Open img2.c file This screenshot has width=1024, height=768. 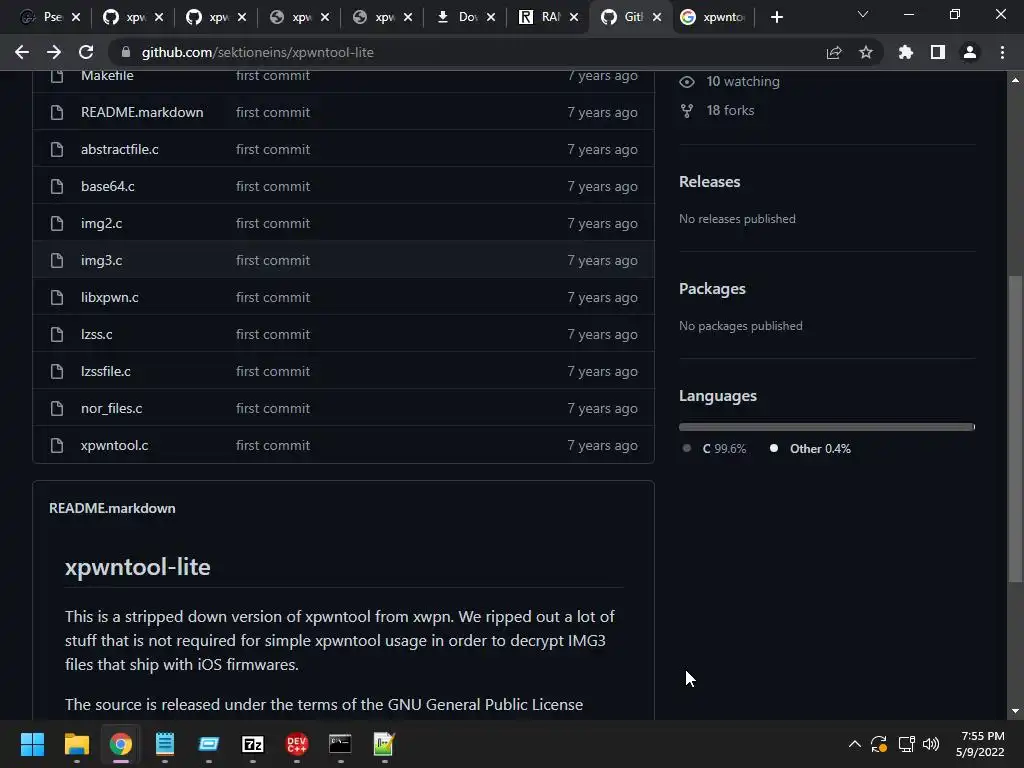[x=101, y=223]
